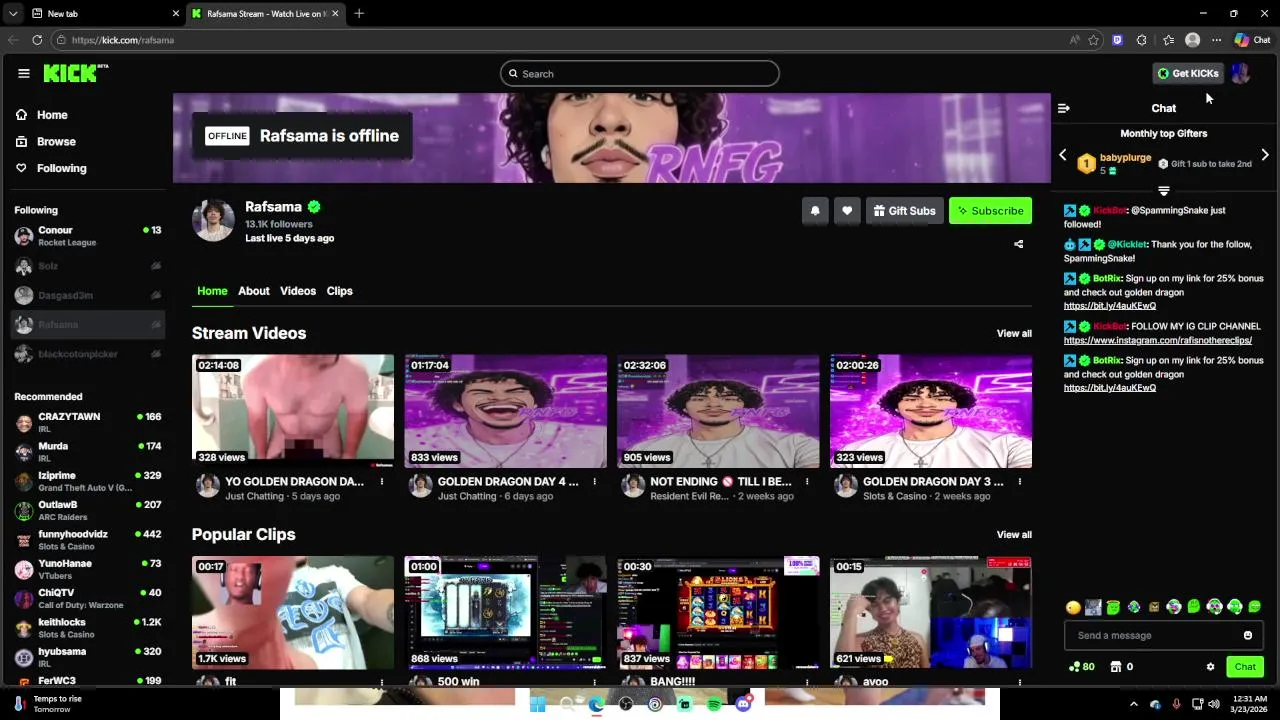Click the KICK logo
Image resolution: width=1280 pixels, height=720 pixels.
pos(75,73)
